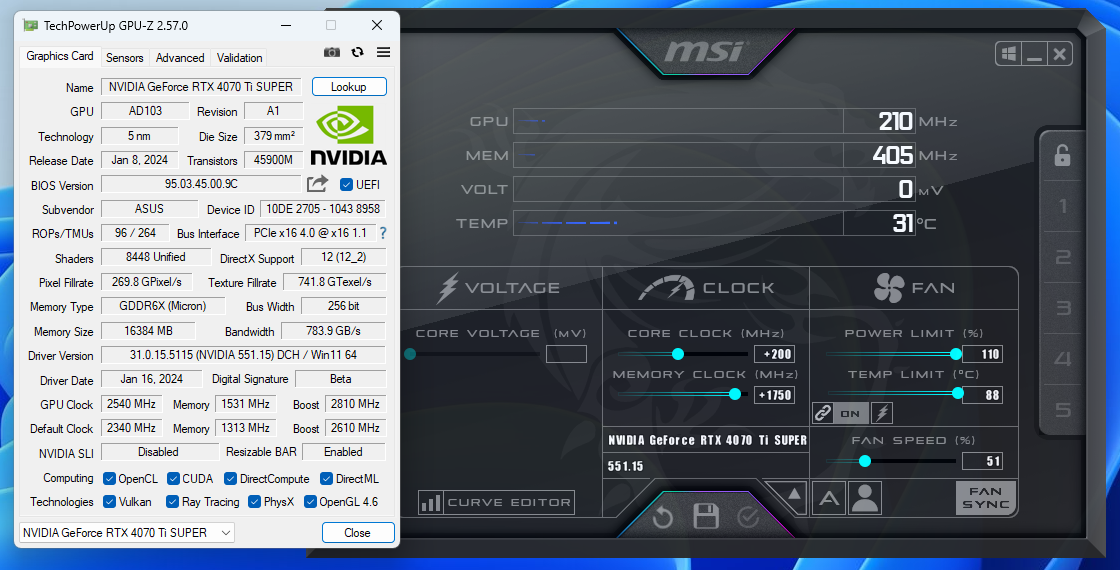Select profile slot 5 in Afterburner
Screen dimensions: 1120x570
(x=1063, y=410)
